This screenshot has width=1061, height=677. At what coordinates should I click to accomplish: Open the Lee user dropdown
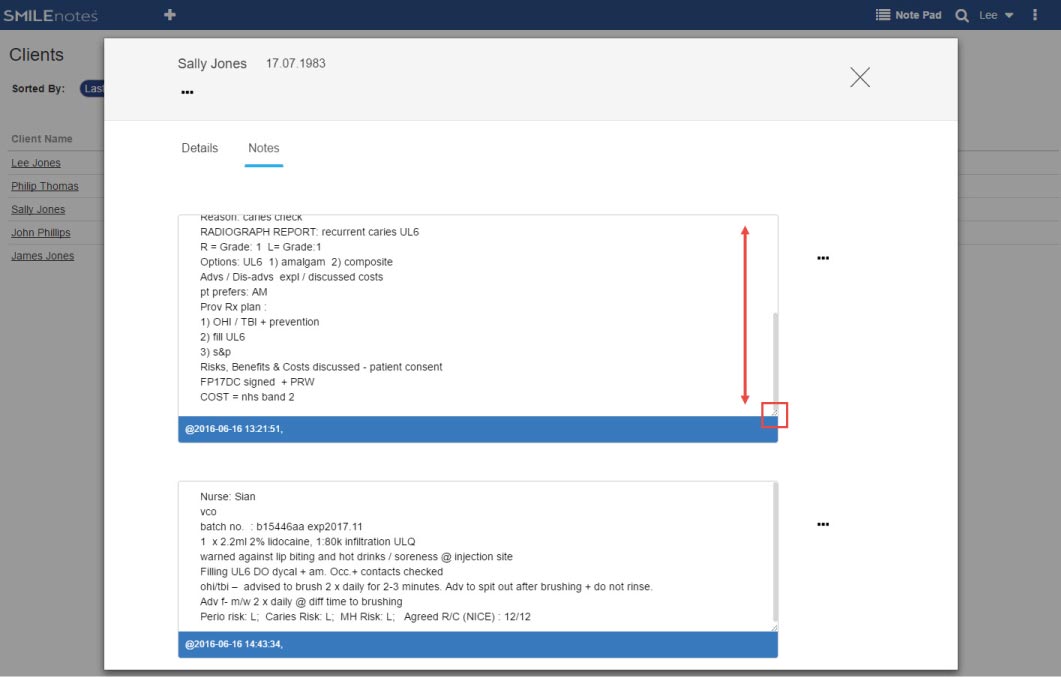click(995, 15)
